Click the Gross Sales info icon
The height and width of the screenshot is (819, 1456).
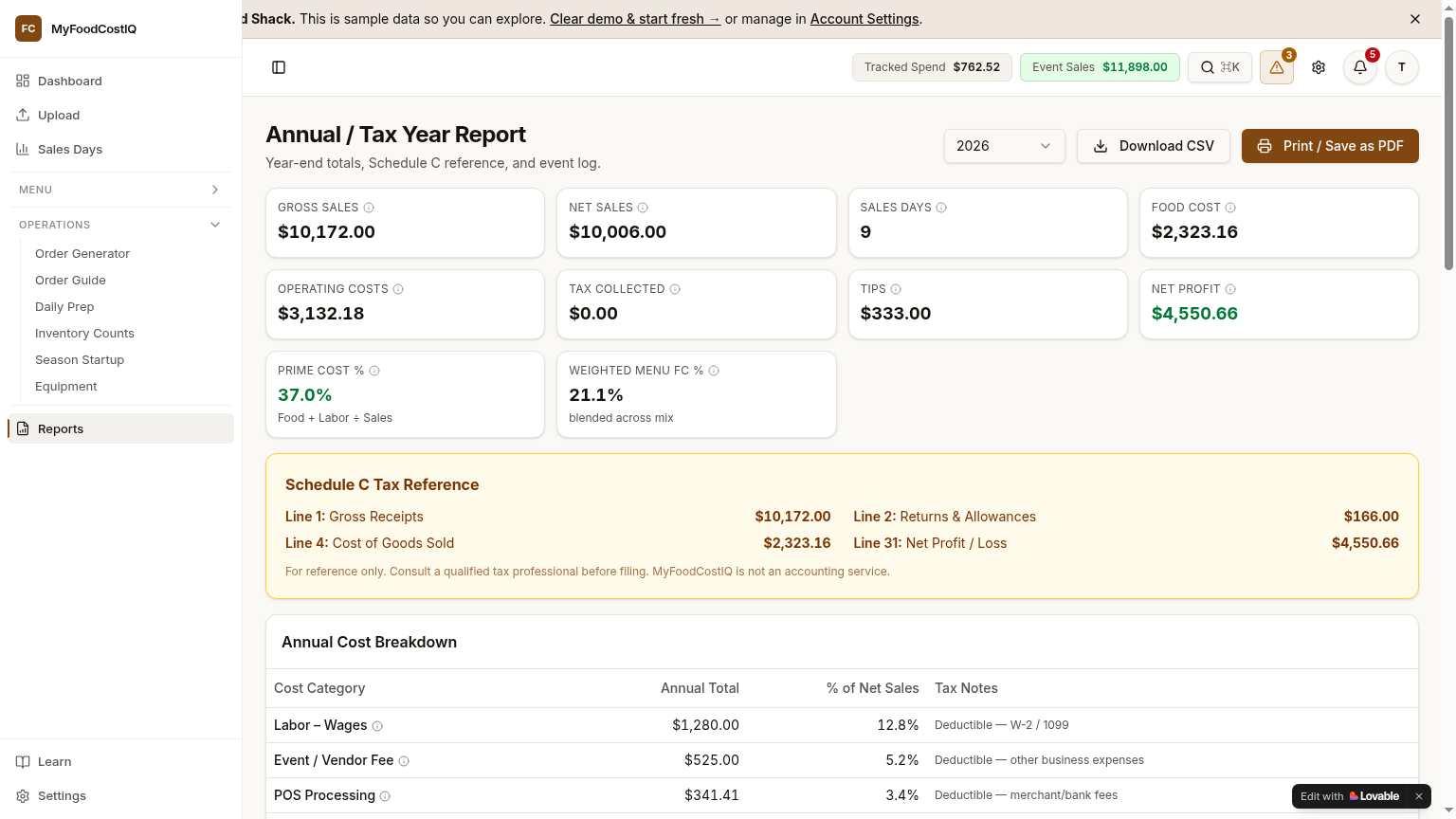(x=369, y=208)
